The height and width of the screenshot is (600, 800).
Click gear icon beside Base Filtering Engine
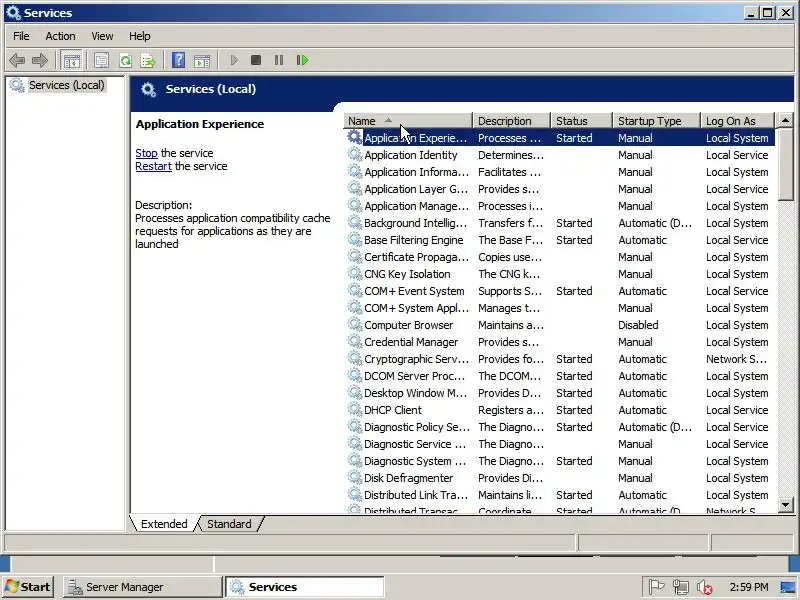[x=355, y=239]
